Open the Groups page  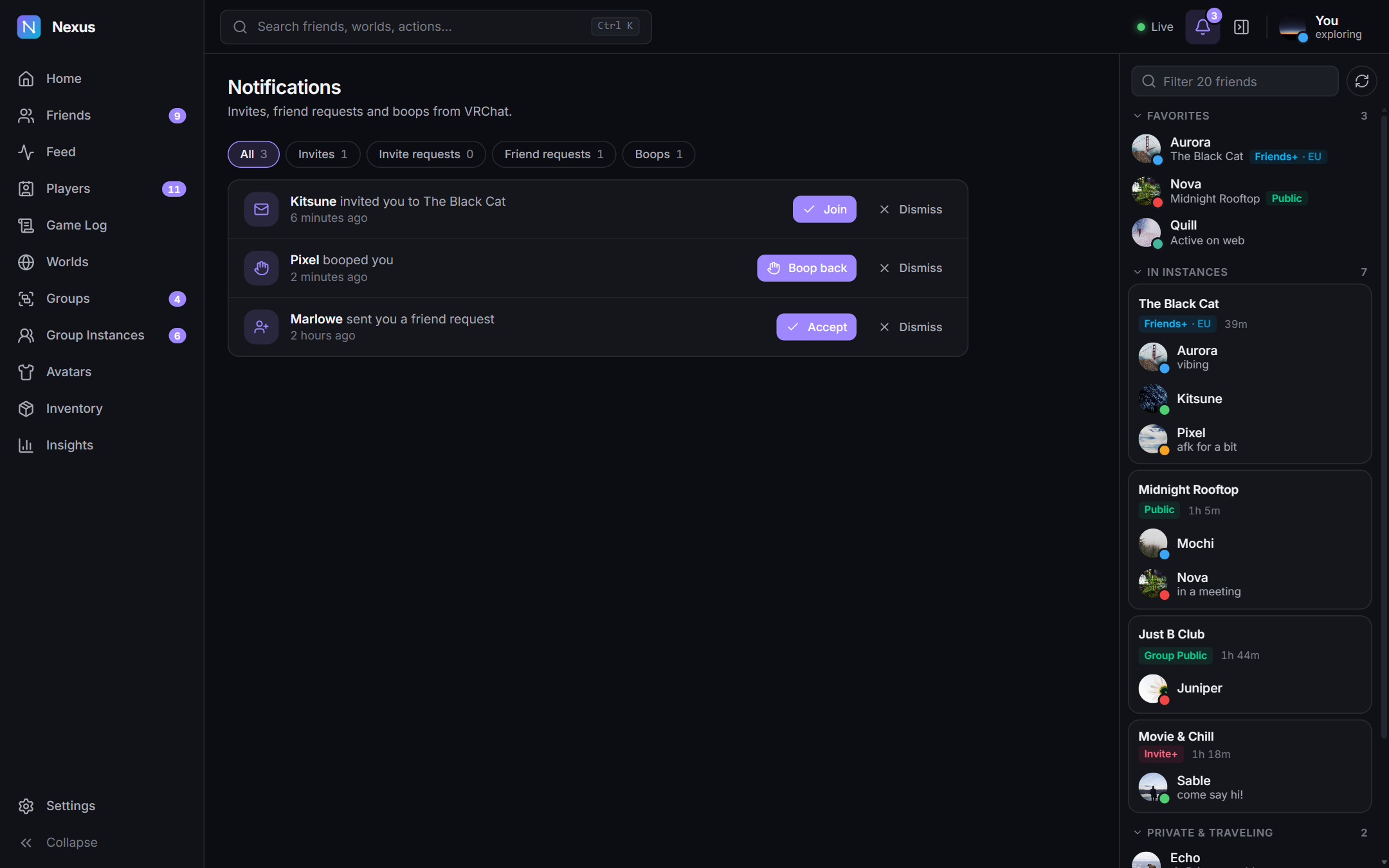[x=102, y=298]
